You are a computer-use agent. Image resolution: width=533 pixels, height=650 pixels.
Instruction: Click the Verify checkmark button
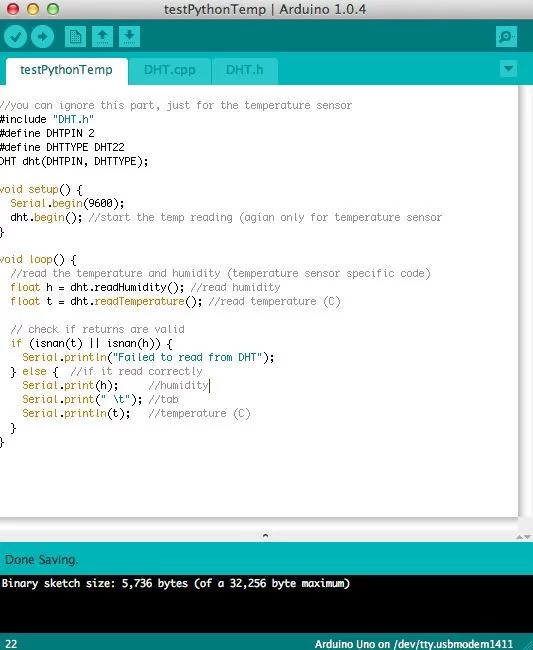pyautogui.click(x=15, y=37)
